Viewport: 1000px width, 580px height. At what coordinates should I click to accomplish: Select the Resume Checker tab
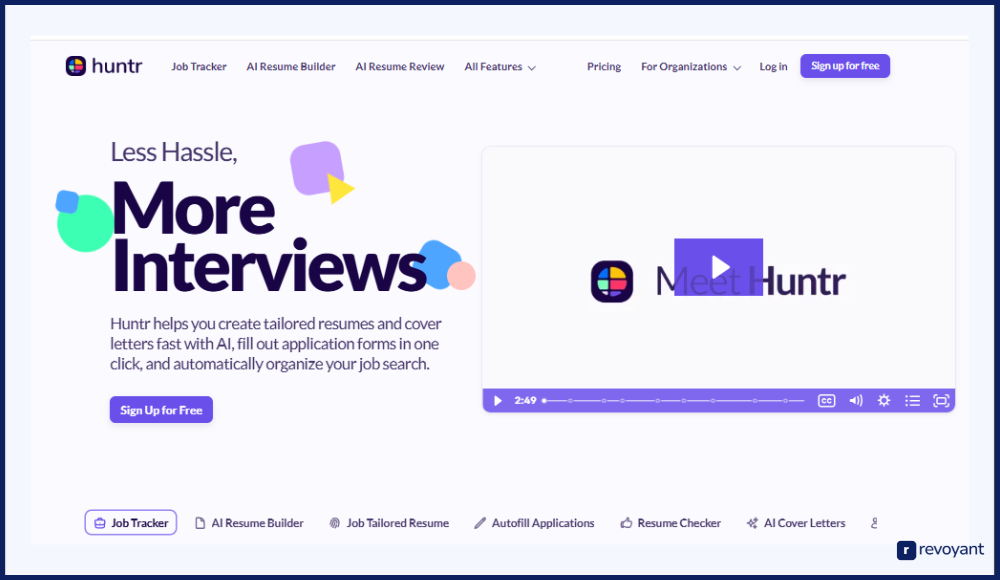tap(671, 523)
